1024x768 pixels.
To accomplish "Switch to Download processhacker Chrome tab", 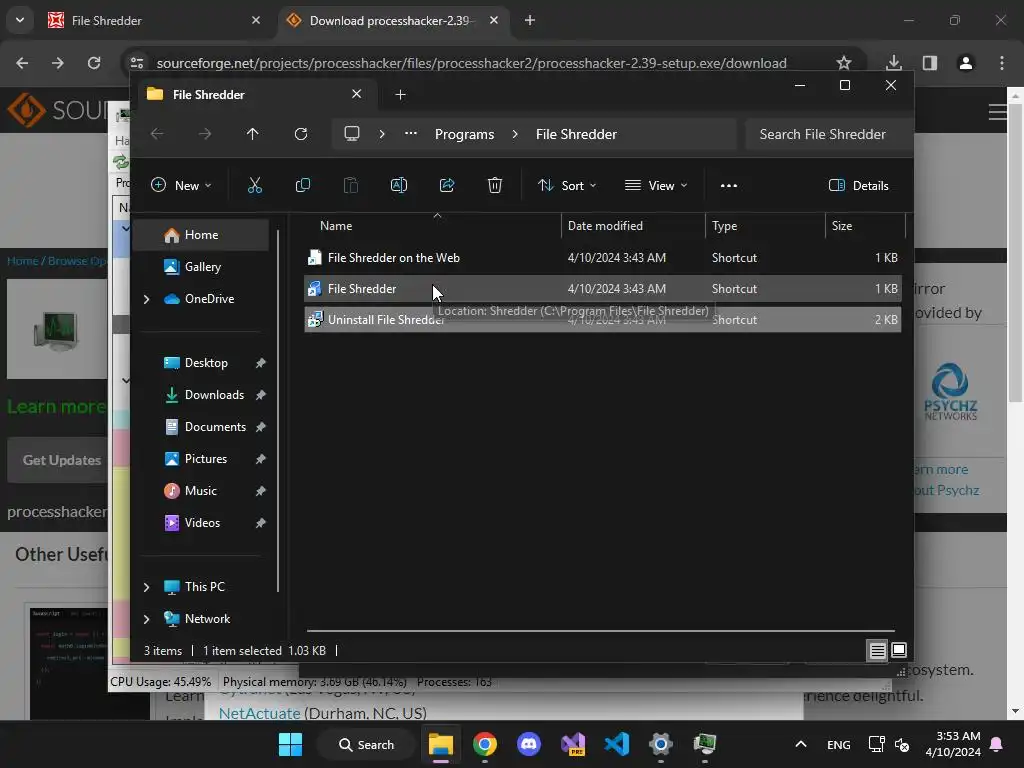I will click(394, 21).
